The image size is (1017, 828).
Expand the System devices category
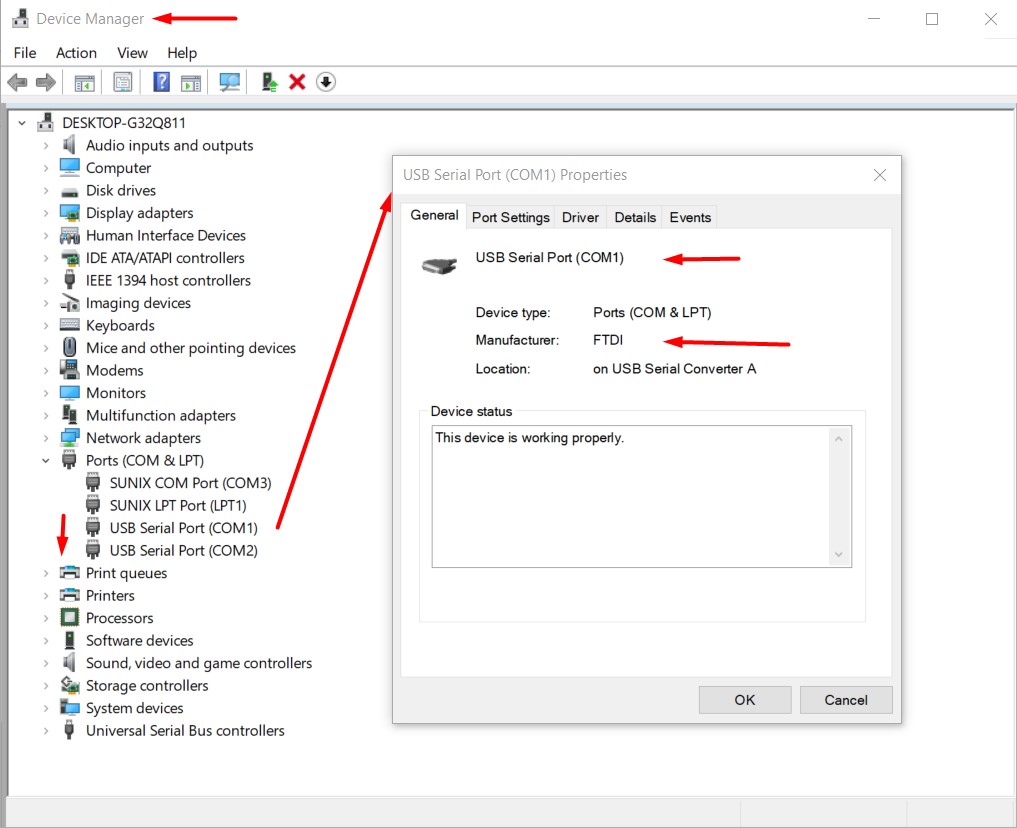pyautogui.click(x=45, y=708)
